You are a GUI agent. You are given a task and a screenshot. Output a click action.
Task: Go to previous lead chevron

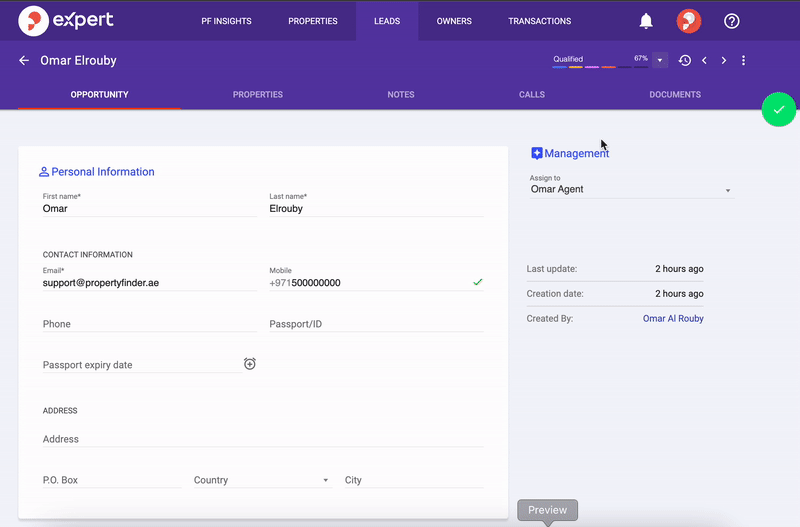705,60
